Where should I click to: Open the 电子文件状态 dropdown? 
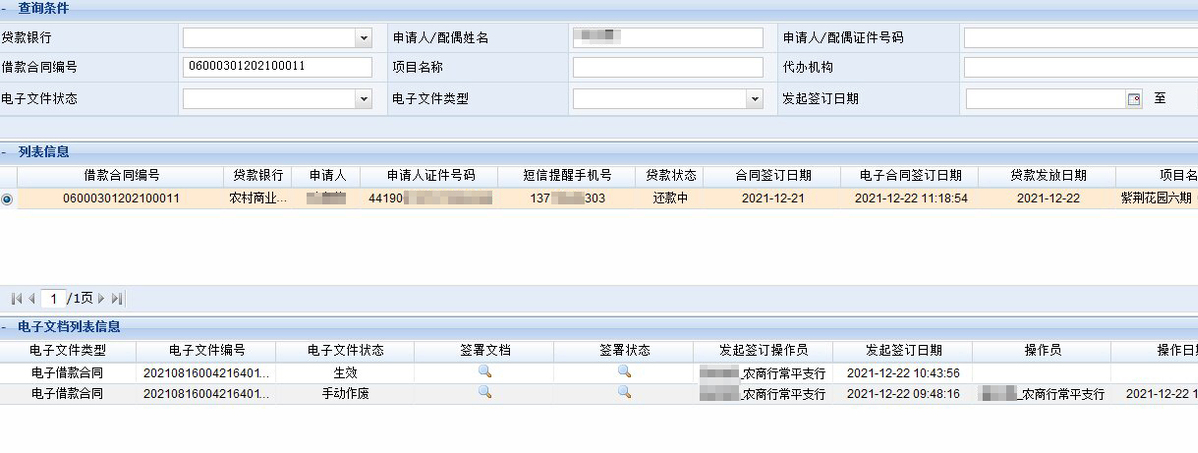(364, 99)
